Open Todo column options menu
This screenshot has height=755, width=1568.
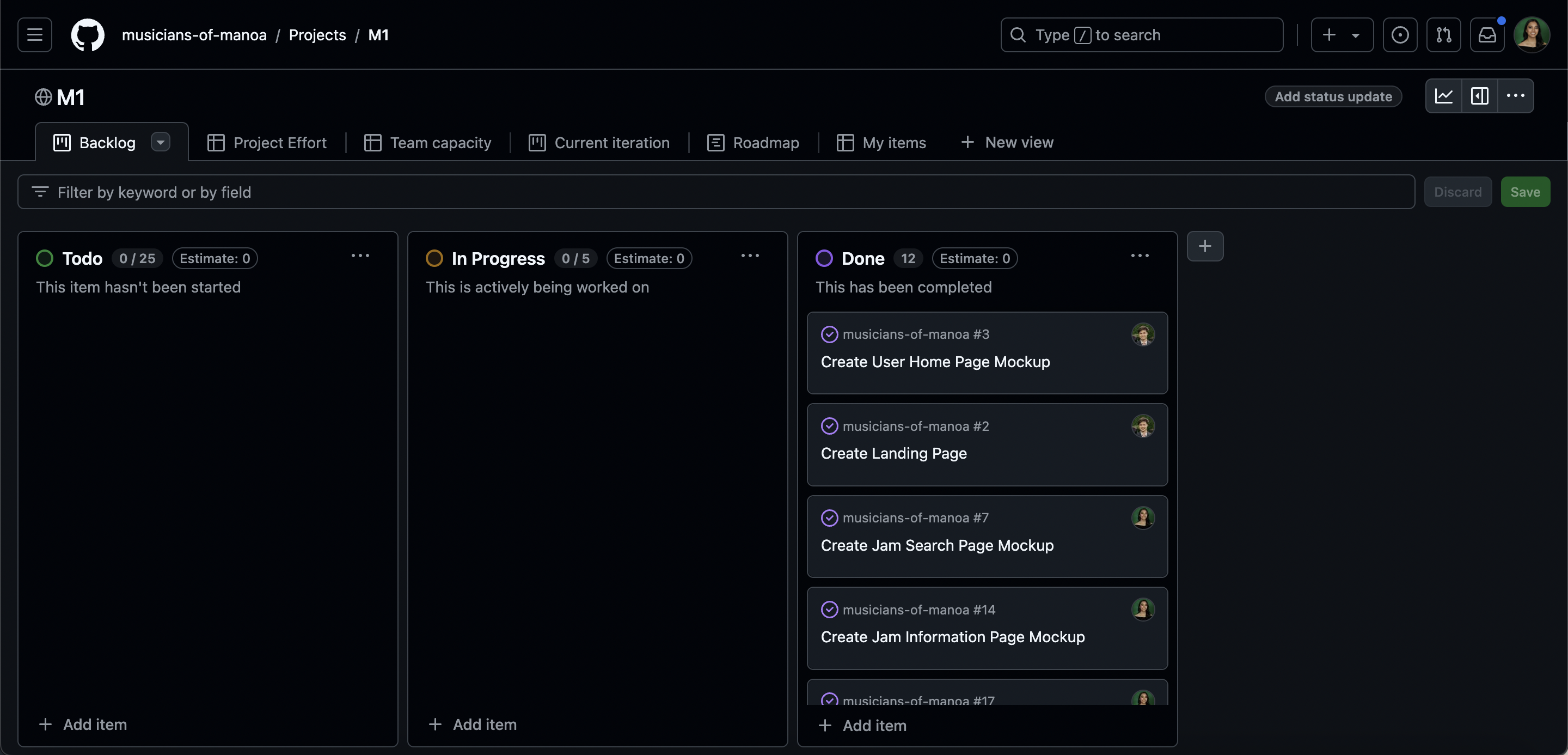tap(360, 255)
